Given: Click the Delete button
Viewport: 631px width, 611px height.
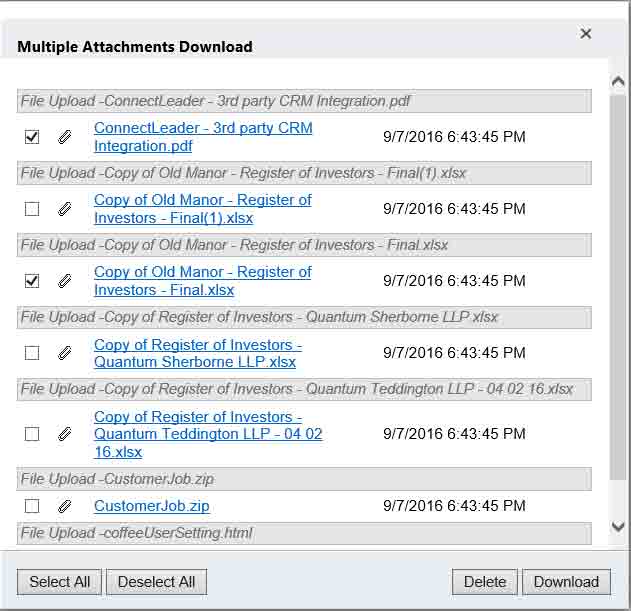Looking at the screenshot, I should click(485, 582).
